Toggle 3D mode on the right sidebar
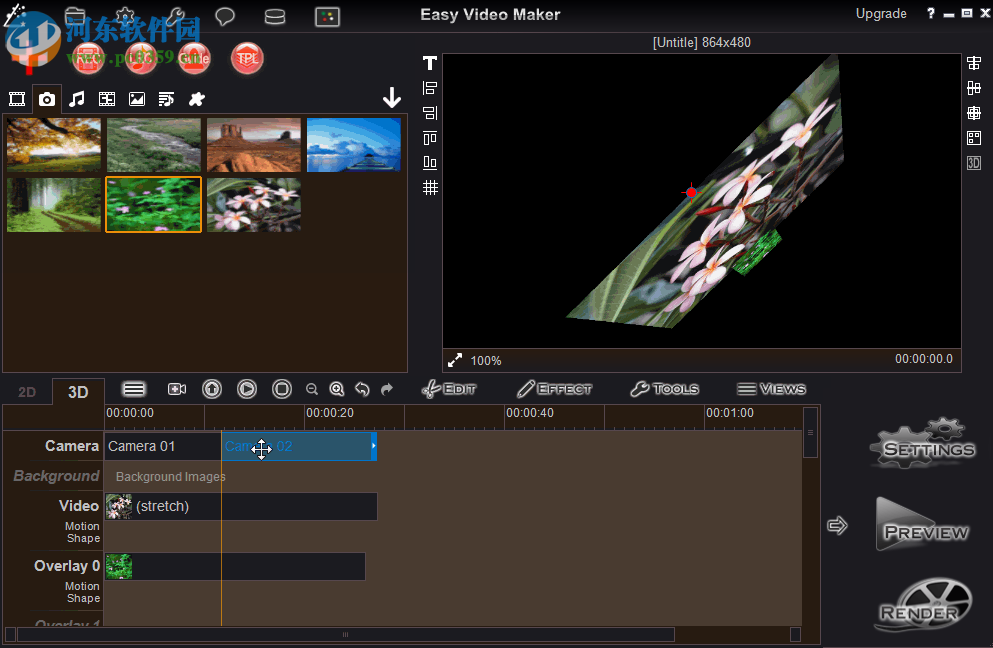993x648 pixels. (x=973, y=162)
